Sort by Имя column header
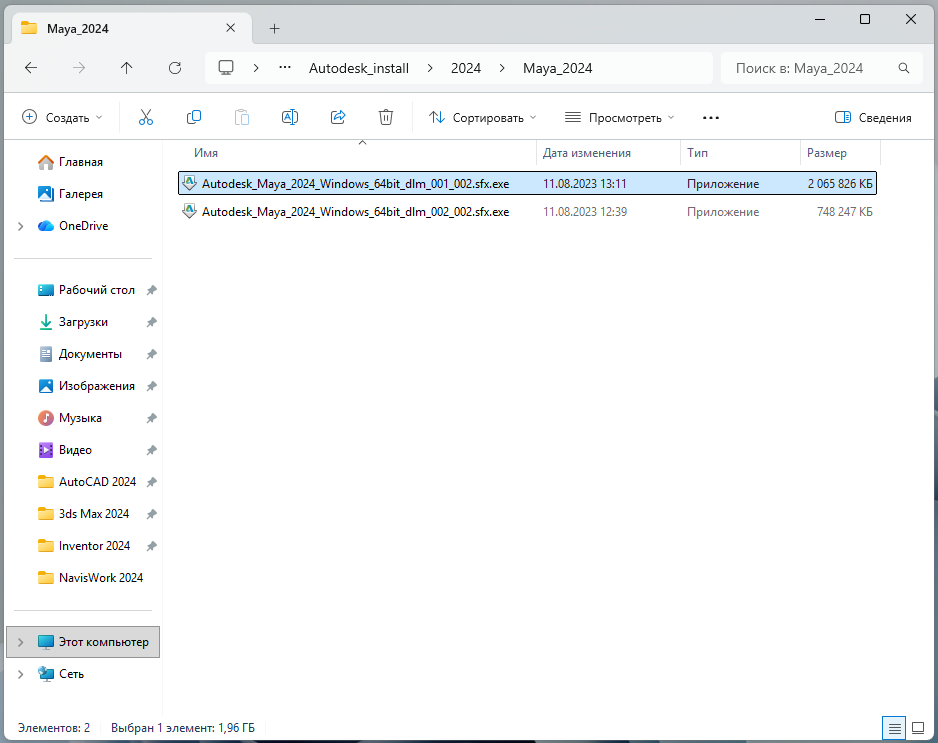Viewport: 938px width, 743px height. pos(206,153)
